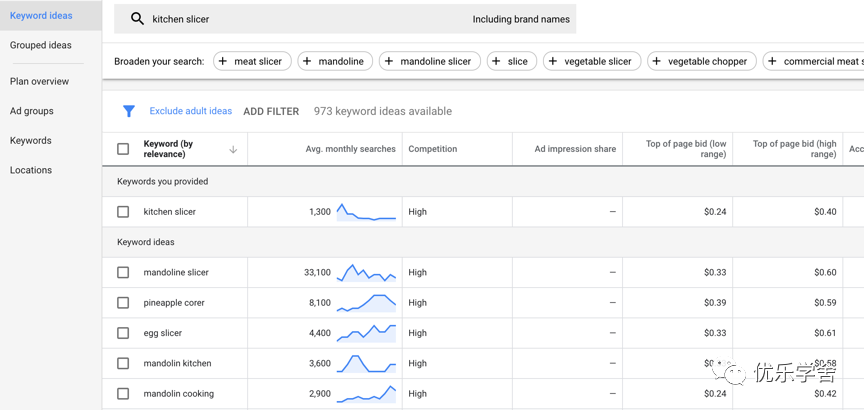The image size is (864, 410).
Task: Click the kitchen slicer search field
Action: [345, 19]
